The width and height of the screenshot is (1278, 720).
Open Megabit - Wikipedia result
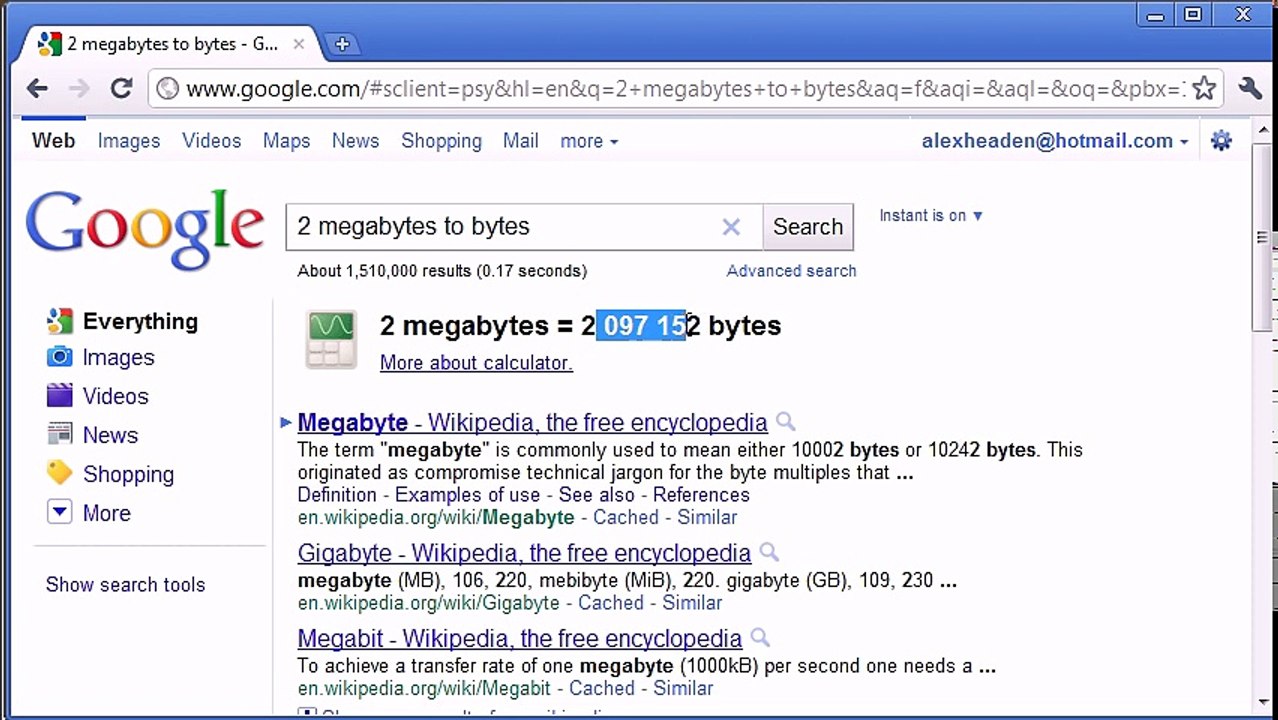pos(520,639)
